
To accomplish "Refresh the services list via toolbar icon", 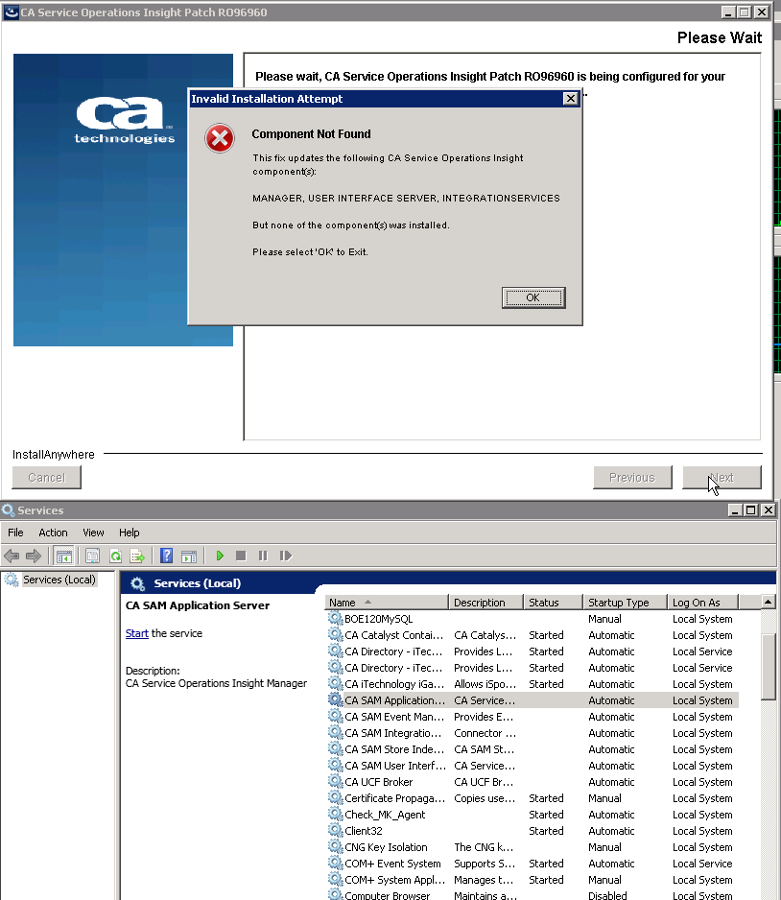I will 115,556.
